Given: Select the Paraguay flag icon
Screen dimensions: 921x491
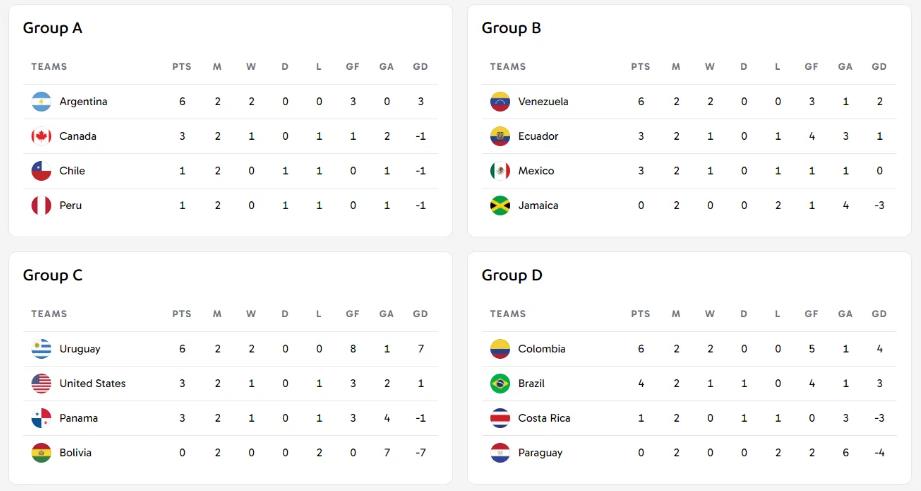Looking at the screenshot, I should pyautogui.click(x=500, y=453).
